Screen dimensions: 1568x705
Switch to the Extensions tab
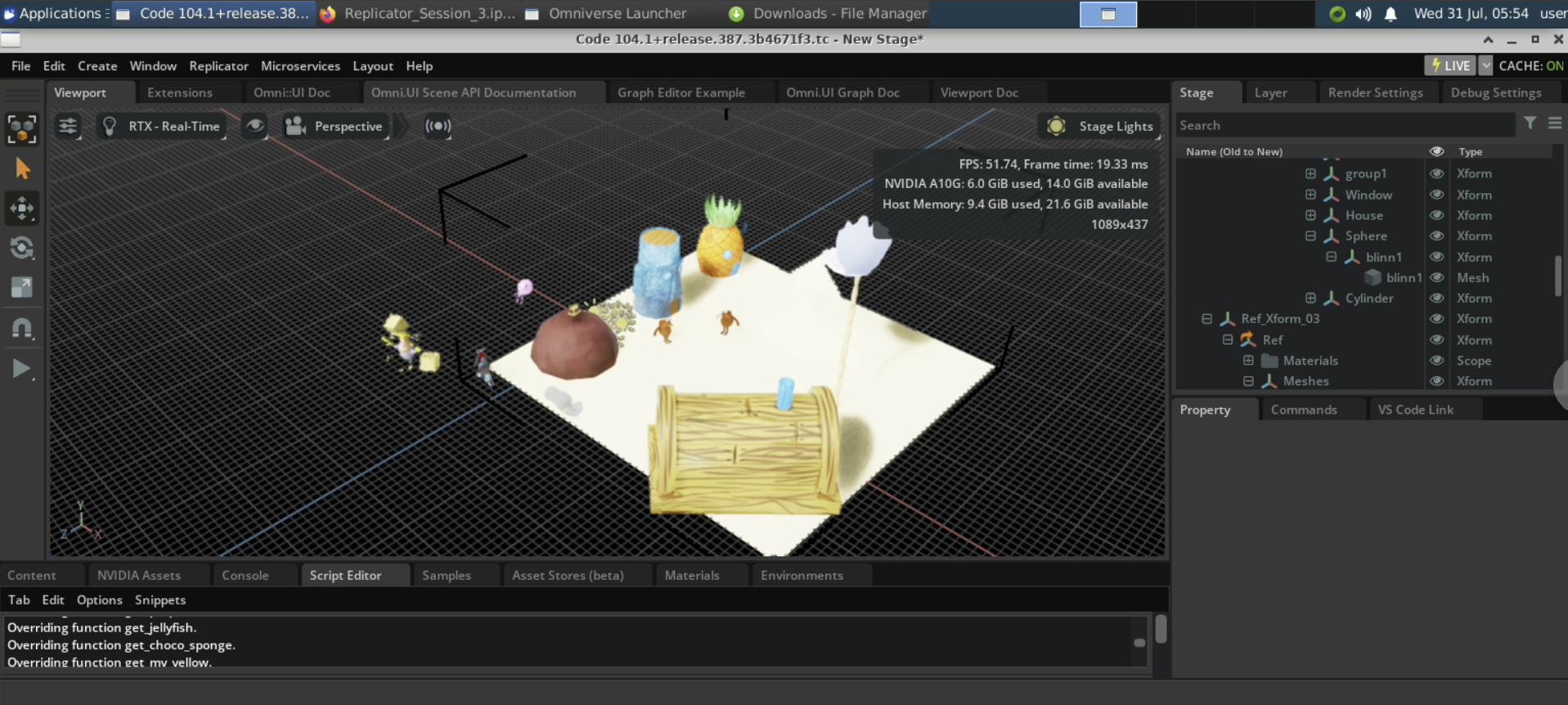180,92
